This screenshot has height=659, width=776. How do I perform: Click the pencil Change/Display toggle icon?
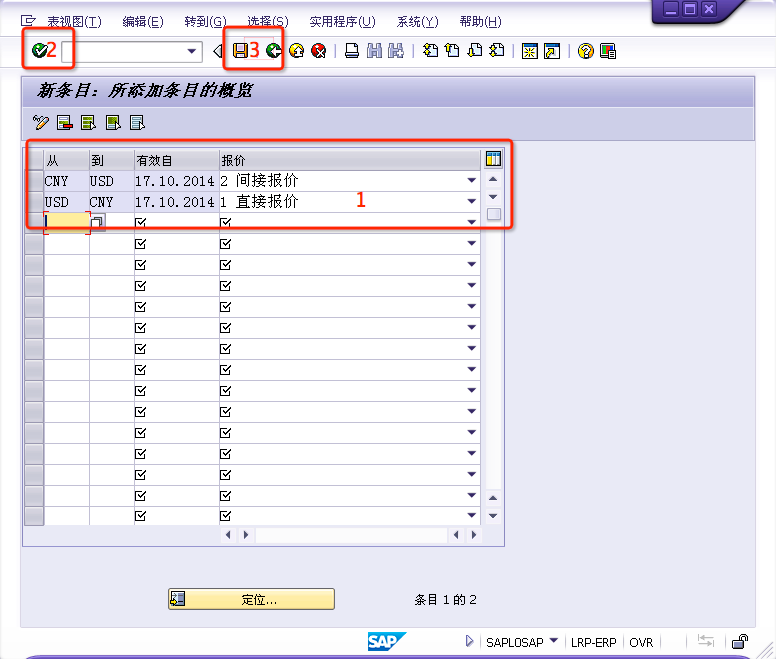click(x=41, y=122)
